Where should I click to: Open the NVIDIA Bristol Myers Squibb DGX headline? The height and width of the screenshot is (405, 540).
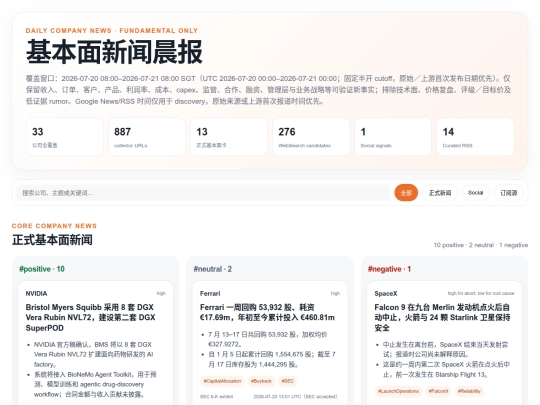pos(91,318)
